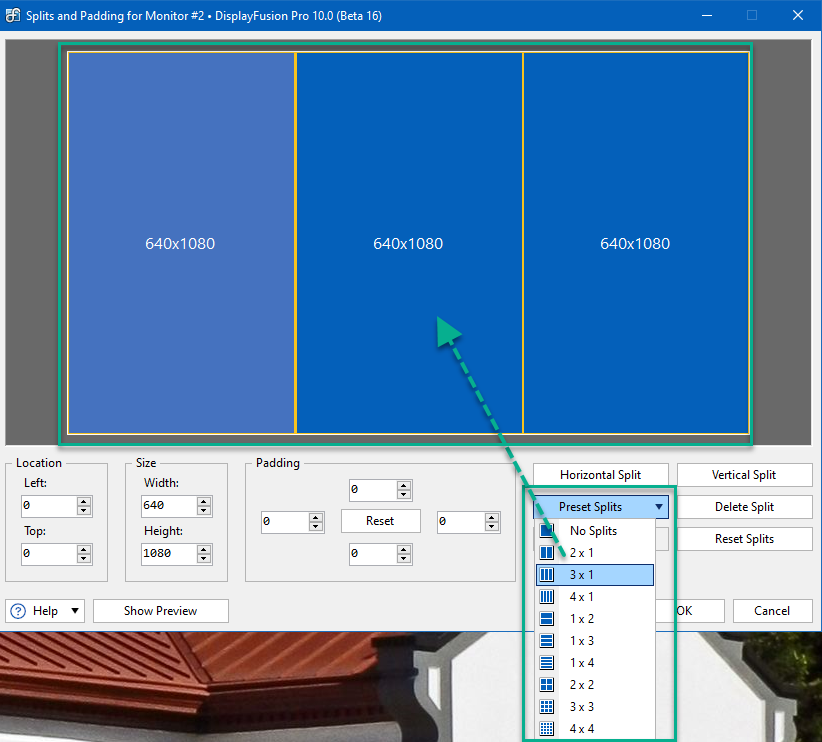
Task: Click the 3 x 1 split icon
Action: pyautogui.click(x=546, y=575)
